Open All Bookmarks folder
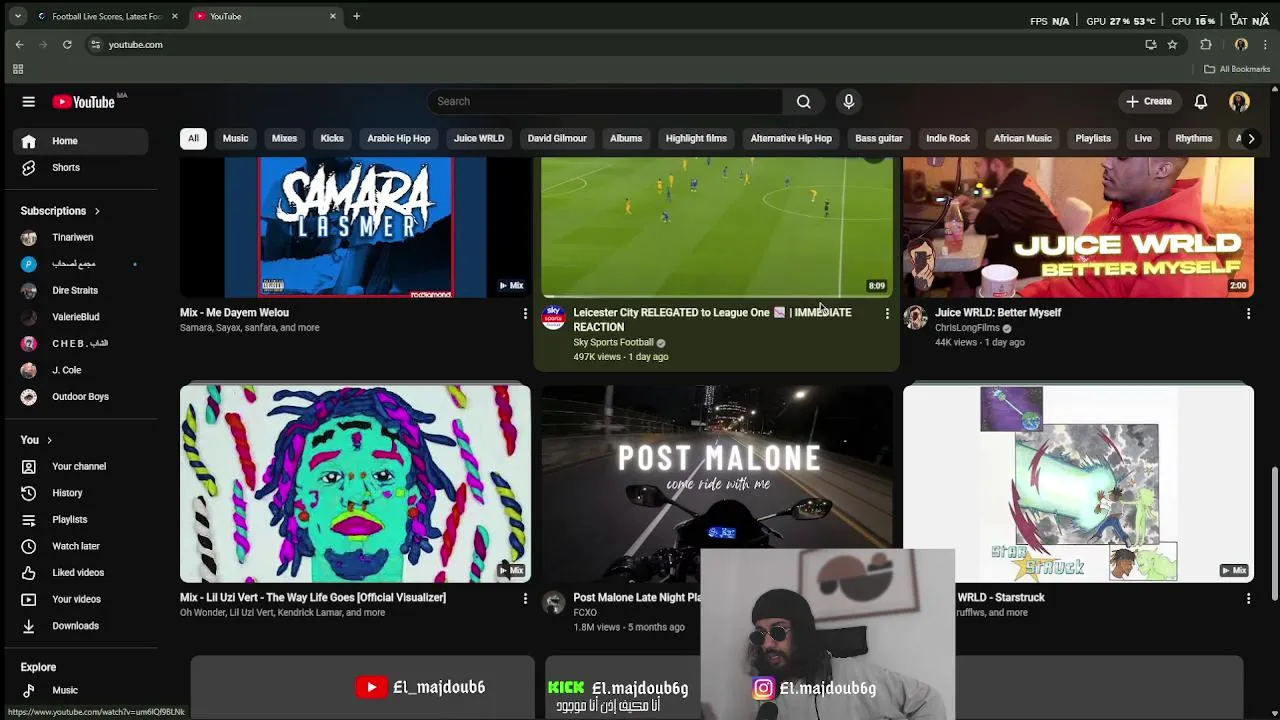The image size is (1280, 720). click(1237, 69)
